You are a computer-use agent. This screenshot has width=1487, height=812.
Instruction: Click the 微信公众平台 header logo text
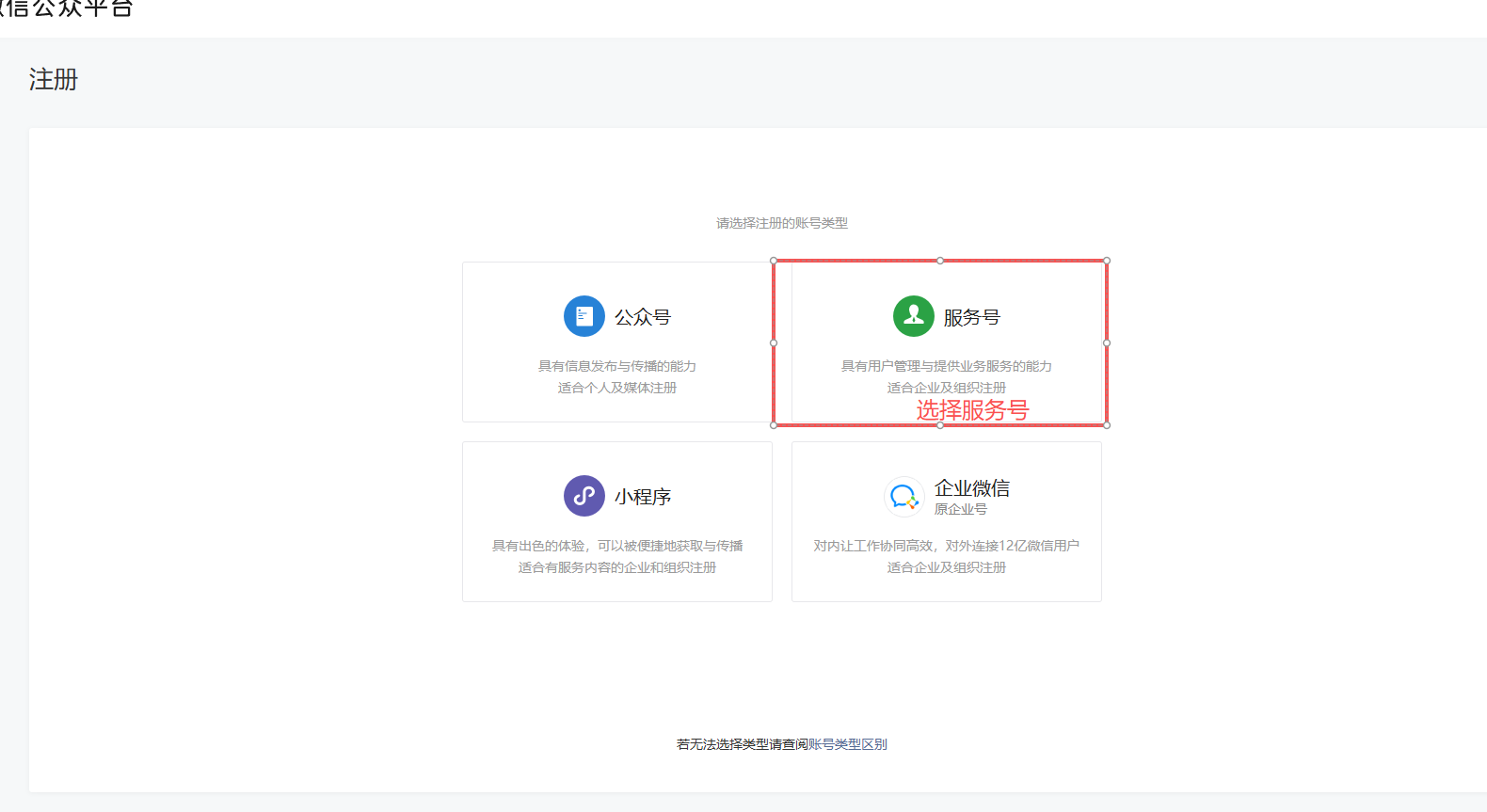click(66, 9)
